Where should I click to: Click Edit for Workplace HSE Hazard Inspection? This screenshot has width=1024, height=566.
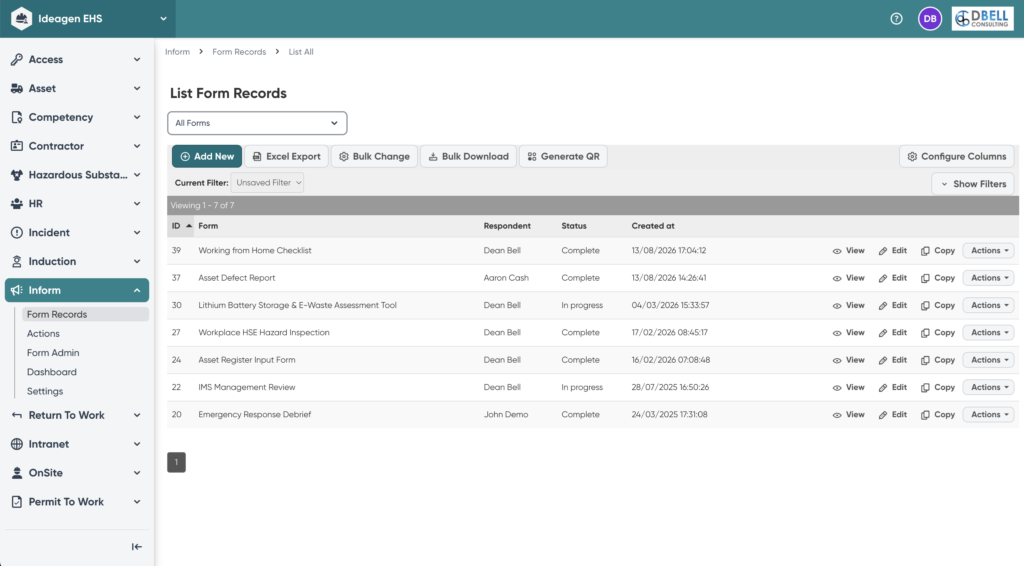(x=892, y=333)
